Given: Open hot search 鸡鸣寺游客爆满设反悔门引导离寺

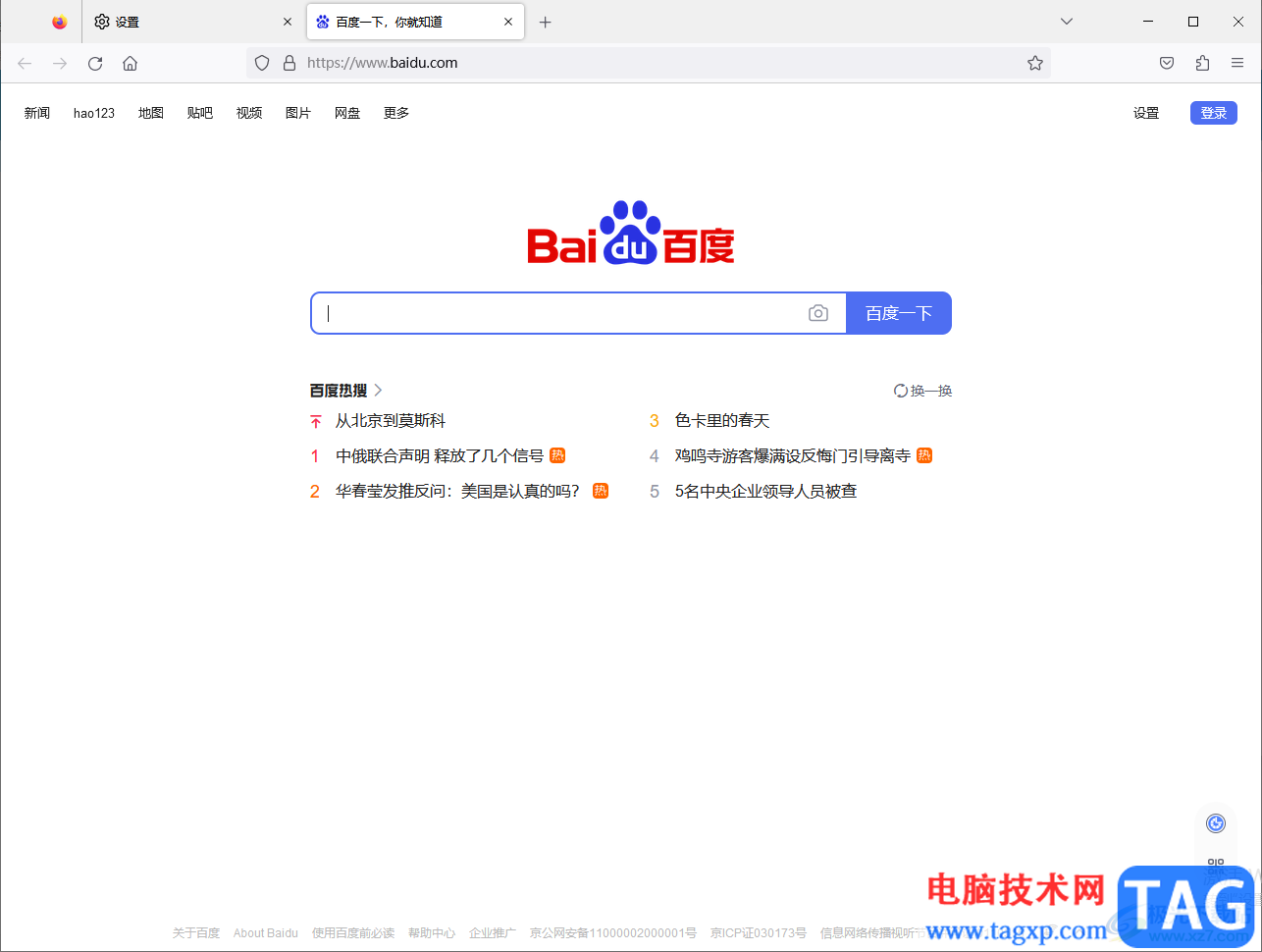Looking at the screenshot, I should [793, 455].
